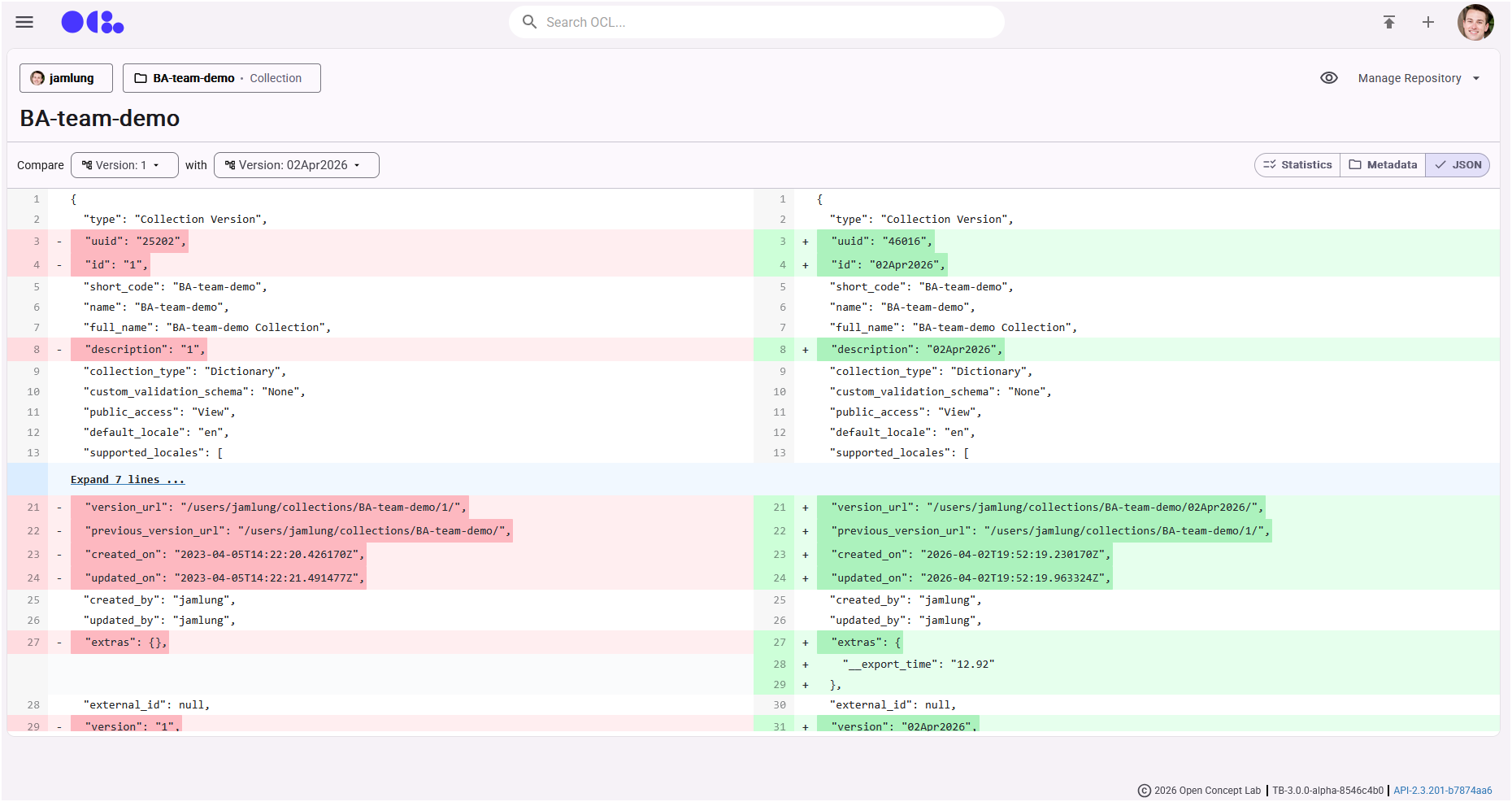Click the OCL logo
1512x802 pixels.
(x=93, y=22)
